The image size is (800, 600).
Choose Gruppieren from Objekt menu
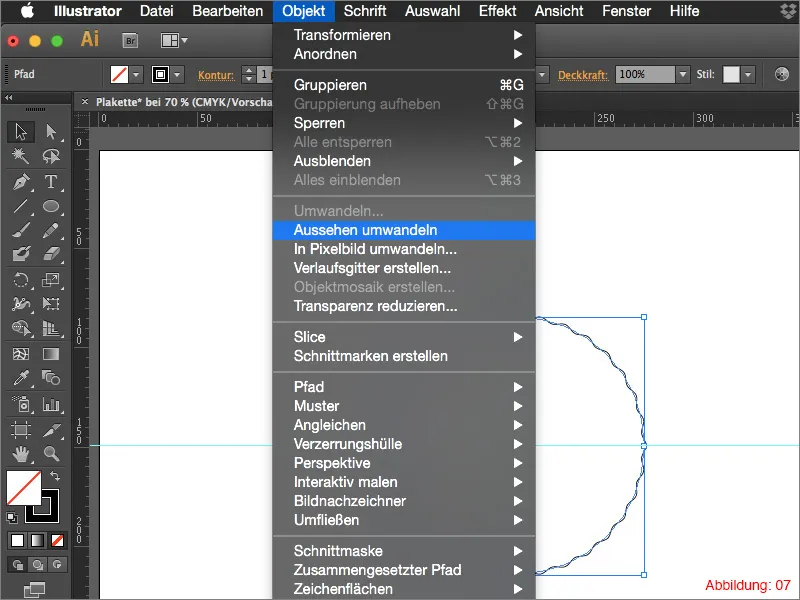tap(404, 85)
